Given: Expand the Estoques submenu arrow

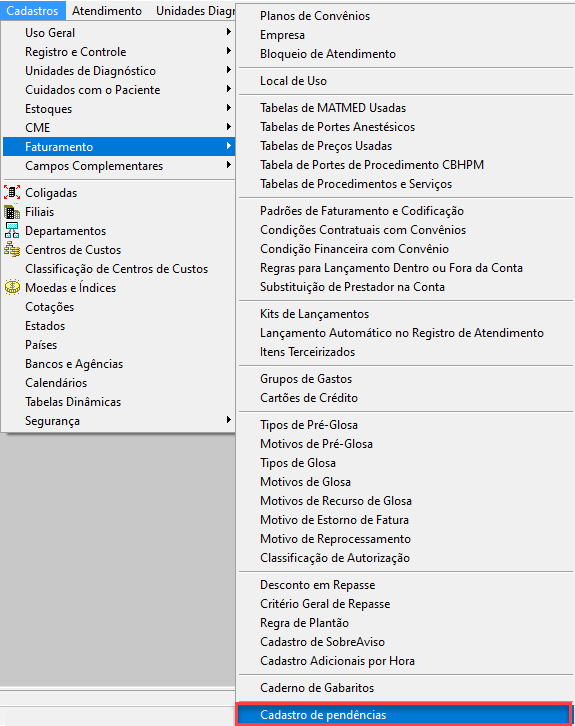Looking at the screenshot, I should [229, 108].
